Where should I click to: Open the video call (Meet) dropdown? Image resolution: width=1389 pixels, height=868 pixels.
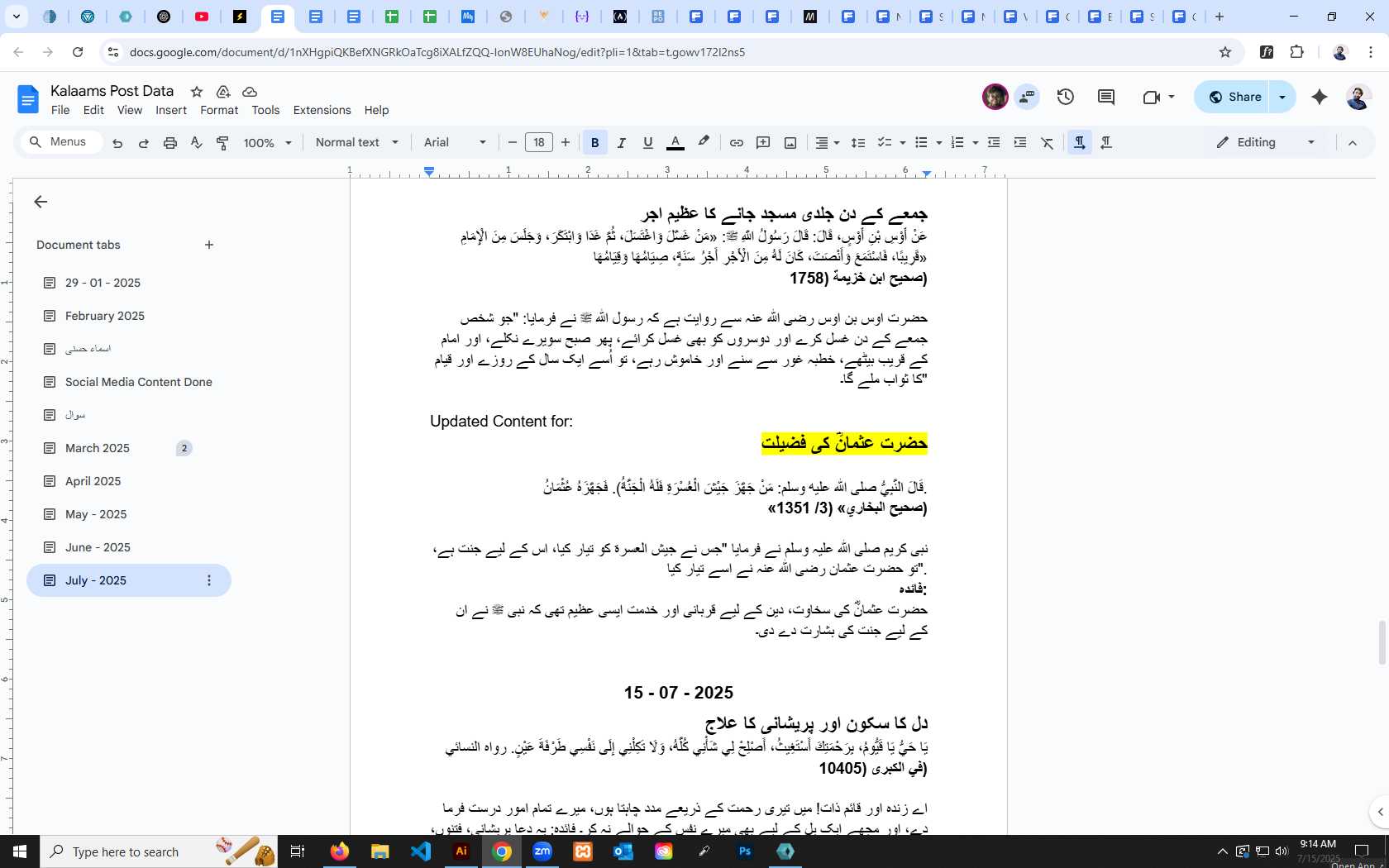pos(1158,97)
